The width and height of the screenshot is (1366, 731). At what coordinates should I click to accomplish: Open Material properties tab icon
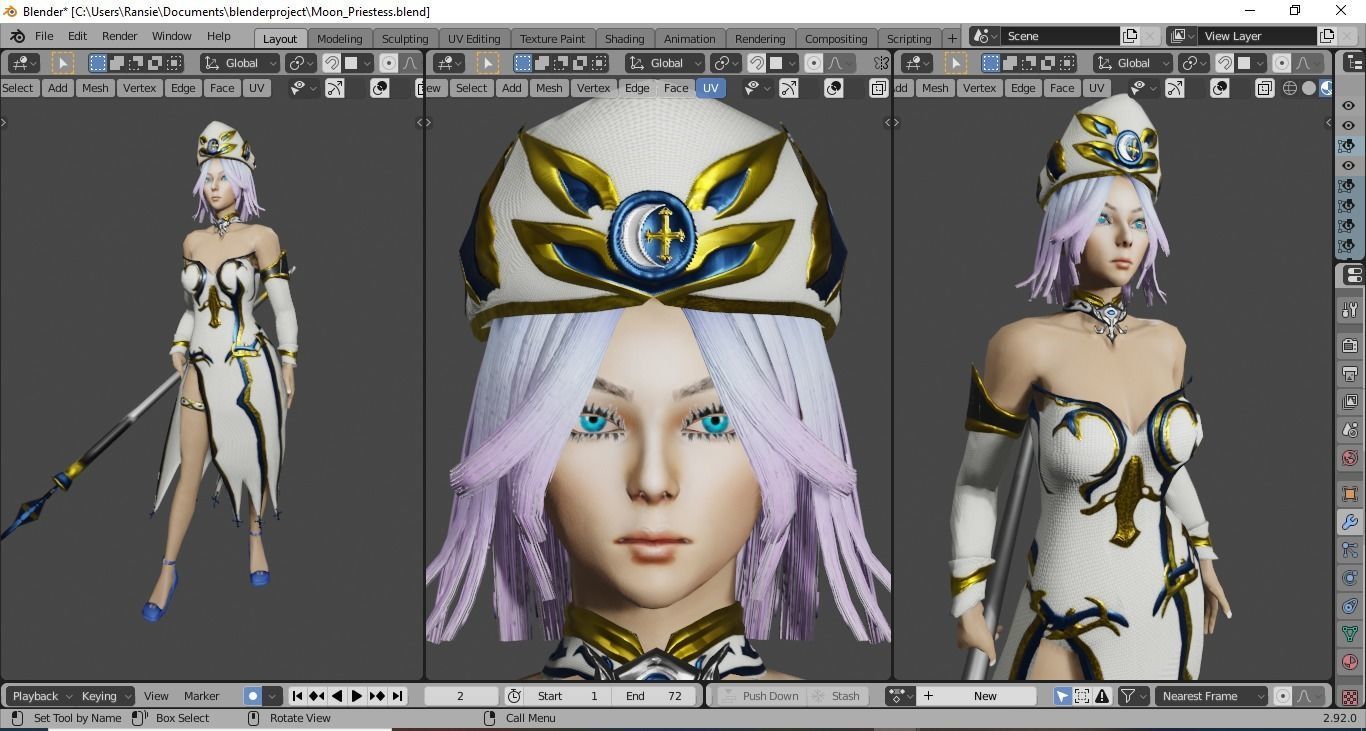[x=1350, y=661]
